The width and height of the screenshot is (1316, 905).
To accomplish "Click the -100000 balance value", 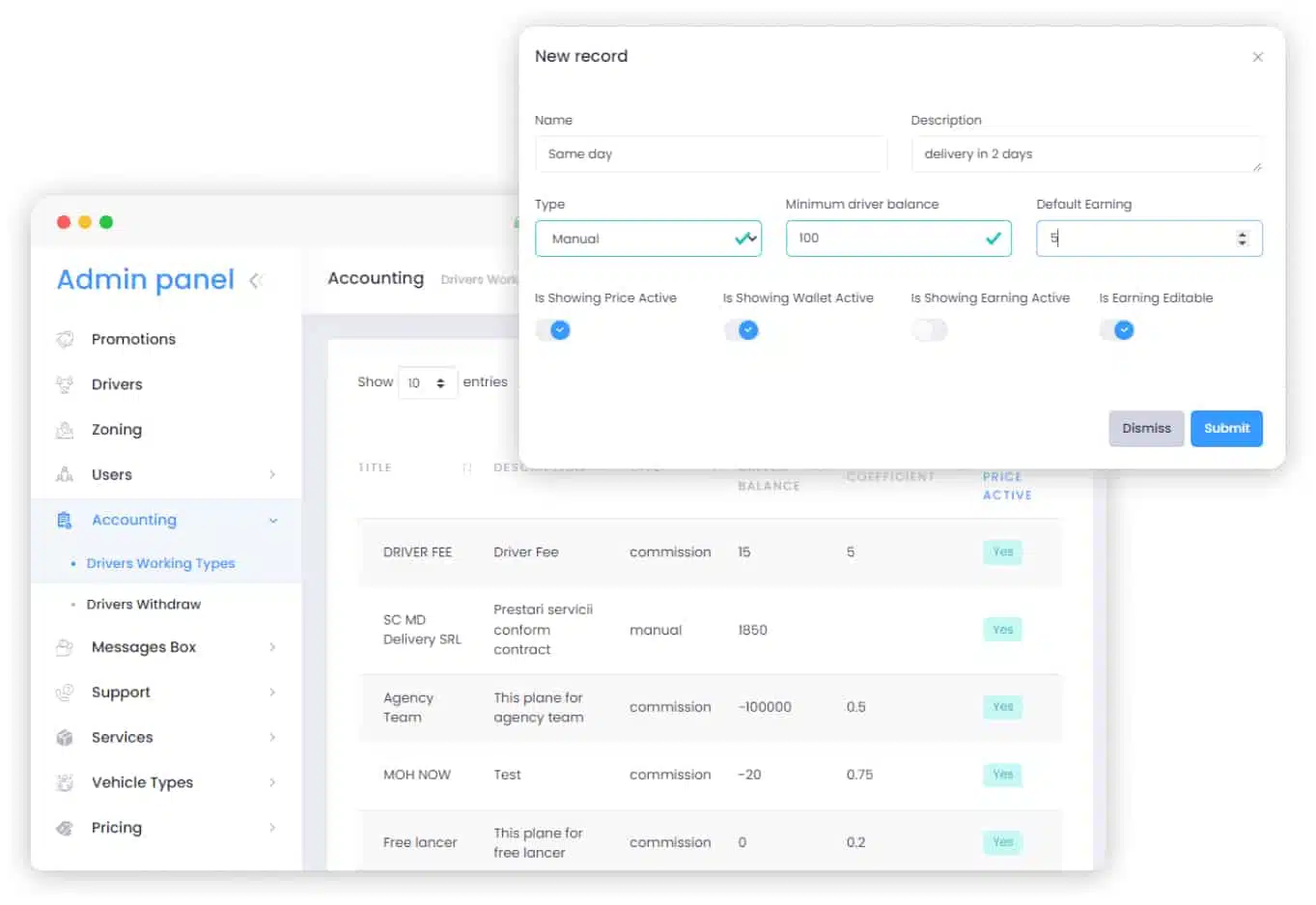I will (x=765, y=707).
